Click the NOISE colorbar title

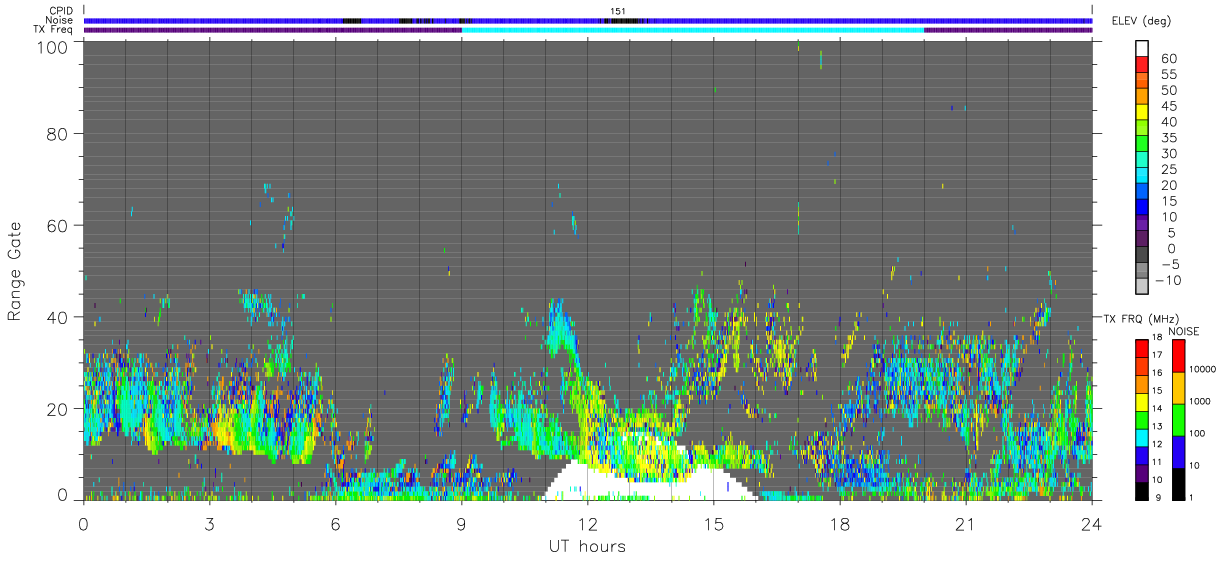(x=1184, y=331)
